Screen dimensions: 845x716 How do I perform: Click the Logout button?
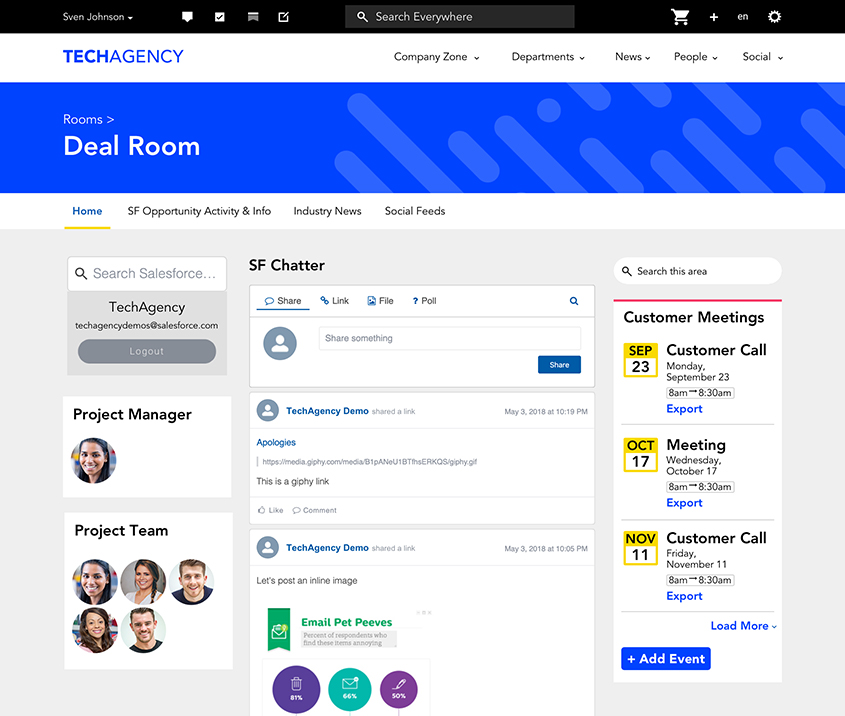(147, 351)
